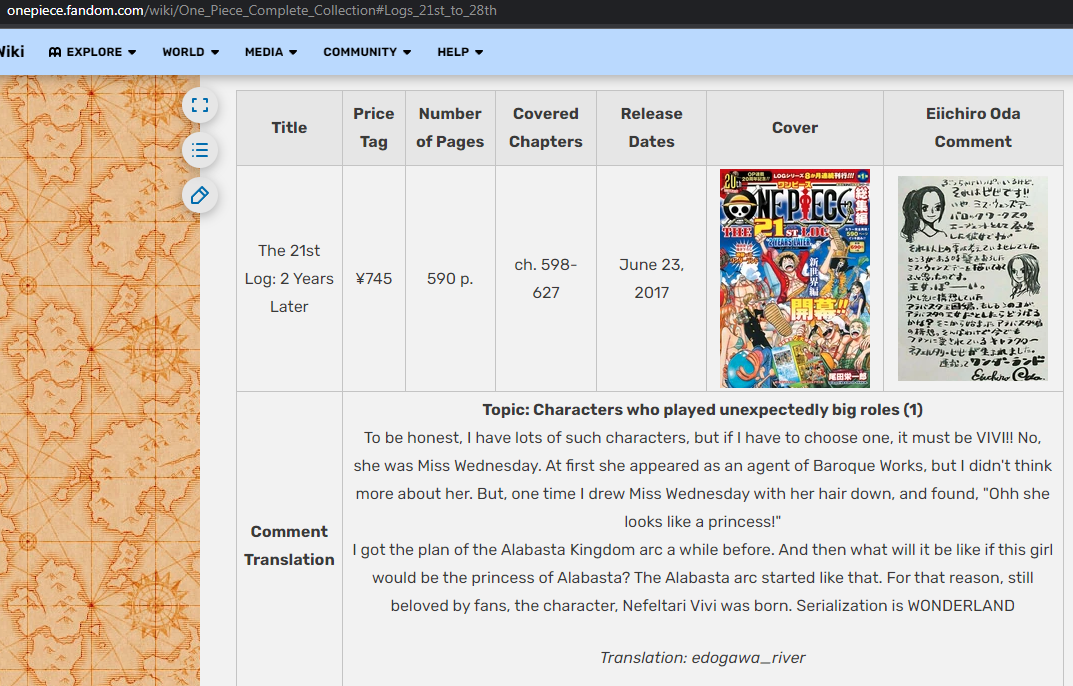This screenshot has width=1073, height=686.
Task: Open the HELP dropdown menu
Action: click(x=460, y=52)
